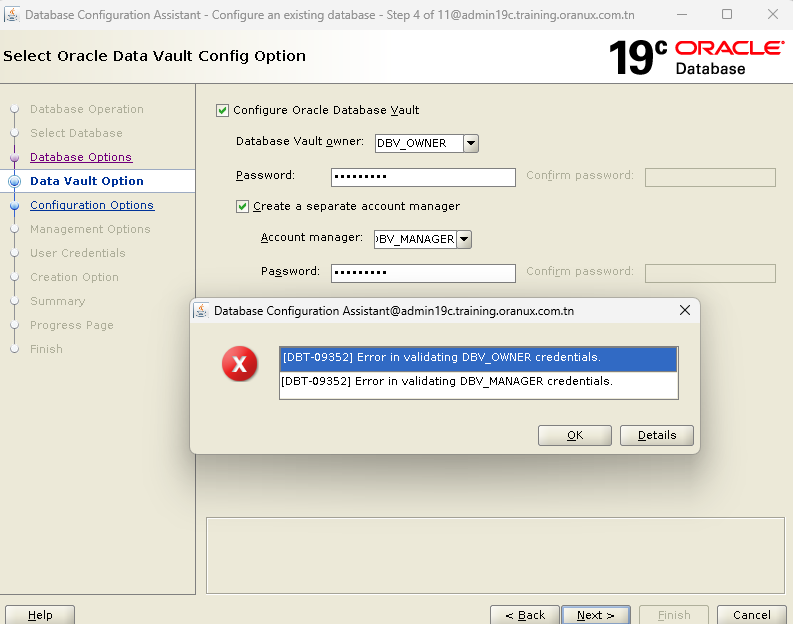Close the error dialog with X button
Screen dimensions: 793x624
685,311
